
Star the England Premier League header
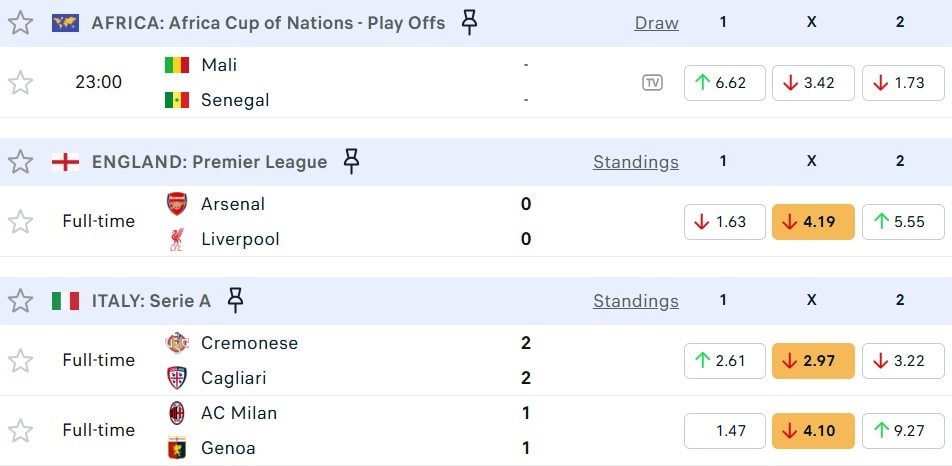click(x=20, y=161)
